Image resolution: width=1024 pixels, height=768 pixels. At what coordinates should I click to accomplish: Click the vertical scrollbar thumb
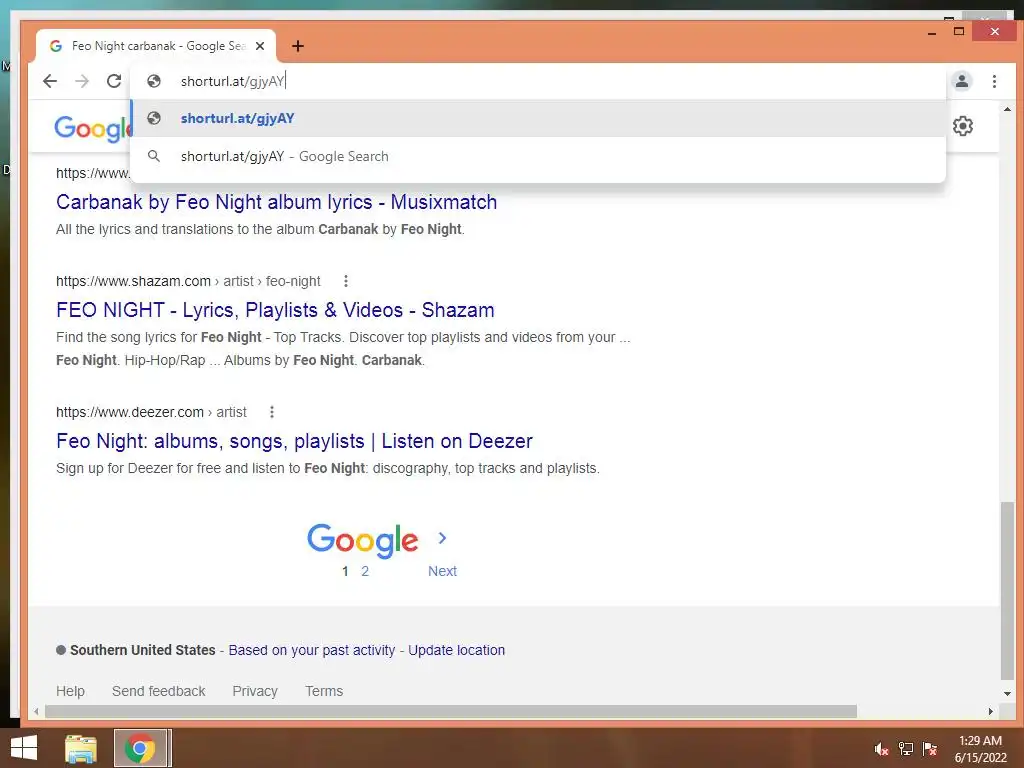click(x=1007, y=591)
